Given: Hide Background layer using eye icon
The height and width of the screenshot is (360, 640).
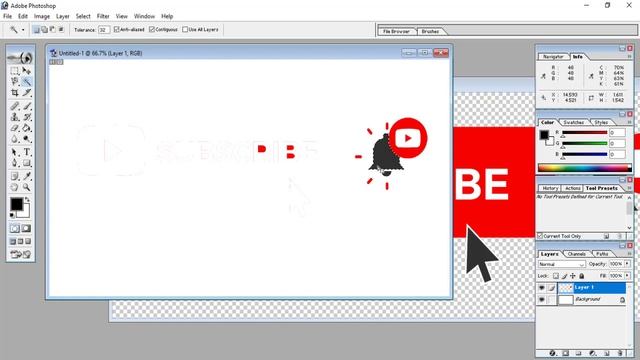Looking at the screenshot, I should coord(542,300).
